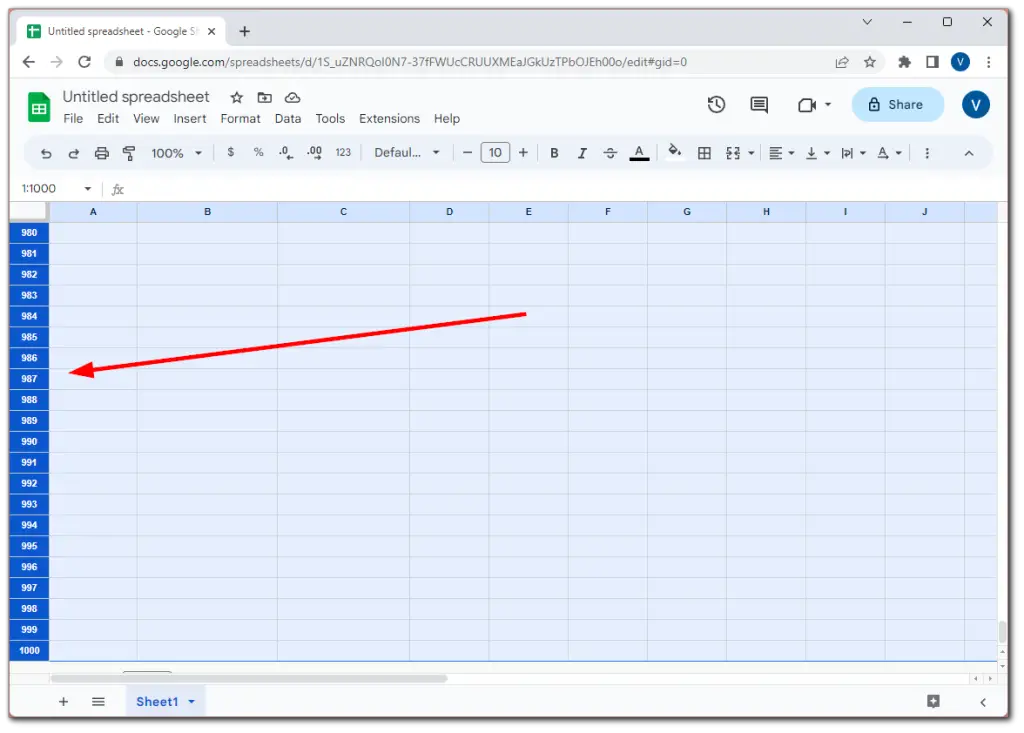1024x733 pixels.
Task: Select the Sheet1 tab
Action: [158, 701]
